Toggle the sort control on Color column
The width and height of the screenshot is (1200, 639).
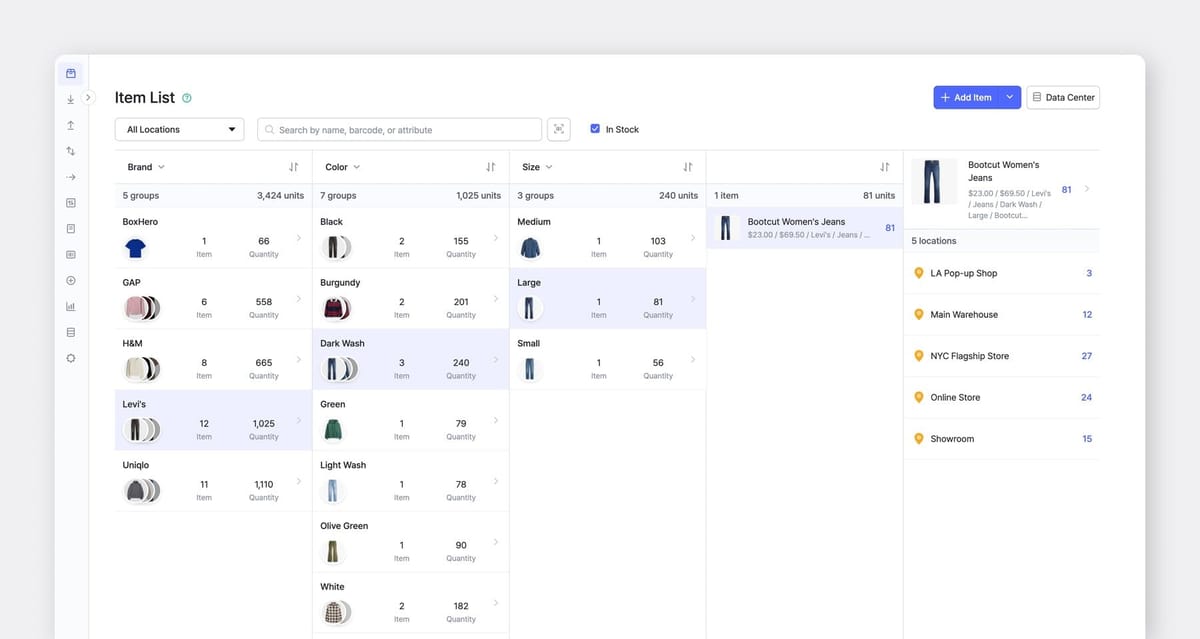click(x=488, y=166)
